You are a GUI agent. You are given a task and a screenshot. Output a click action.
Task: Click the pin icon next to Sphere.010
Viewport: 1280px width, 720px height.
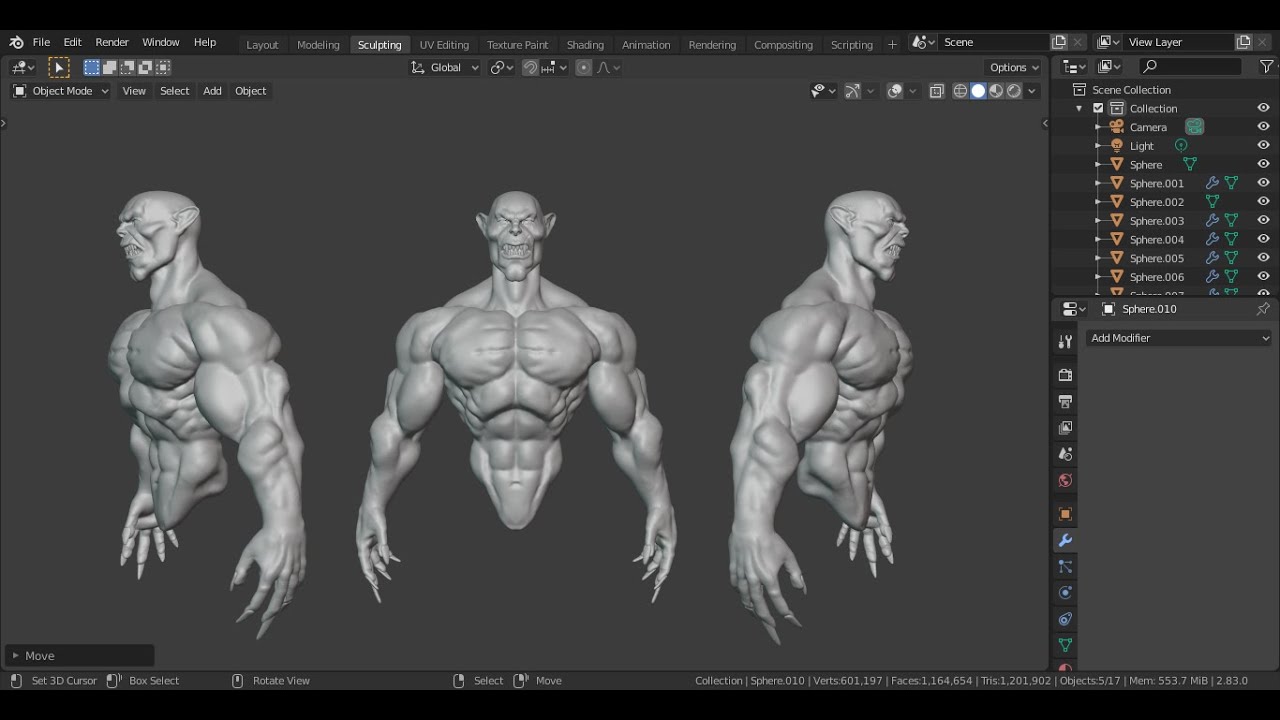[1263, 309]
